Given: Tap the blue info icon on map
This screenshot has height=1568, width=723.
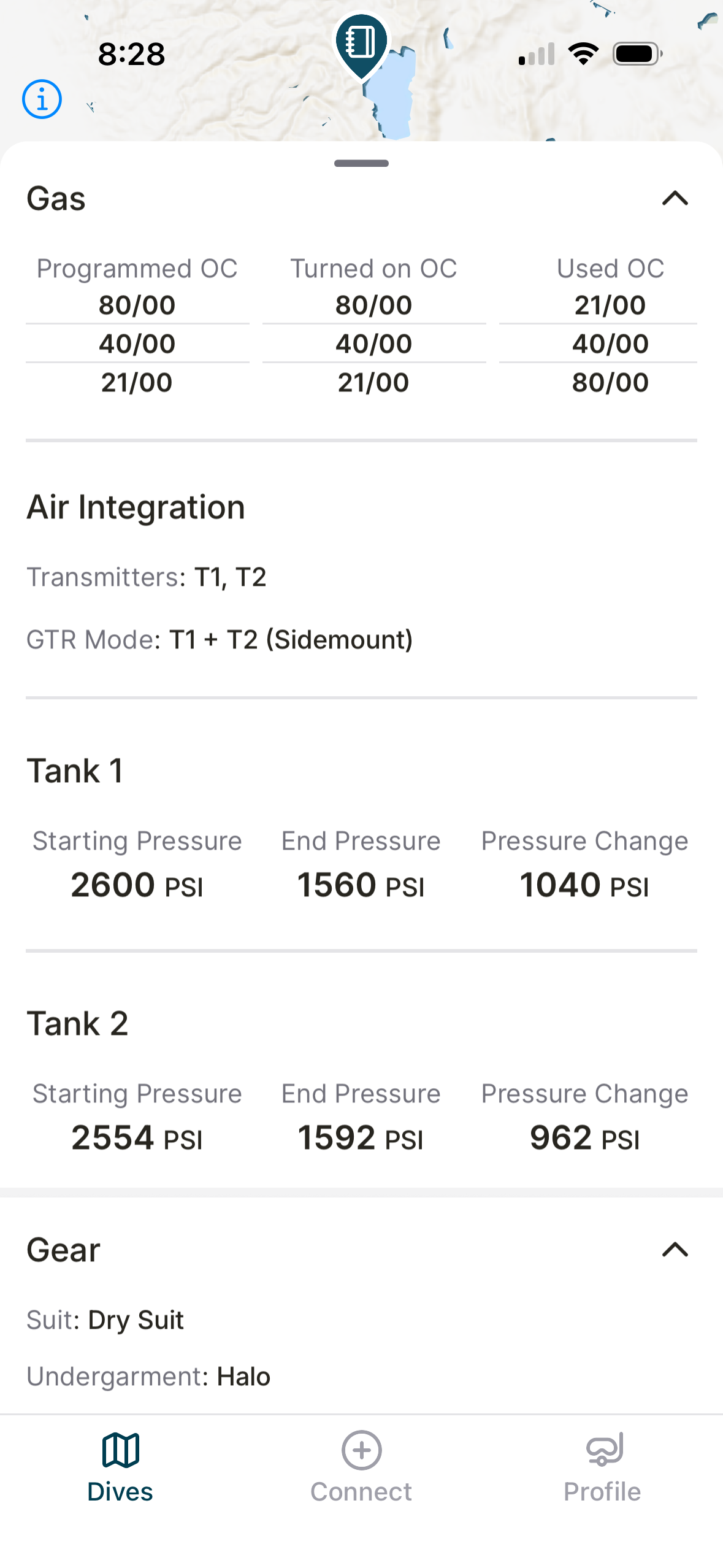Looking at the screenshot, I should pyautogui.click(x=42, y=99).
